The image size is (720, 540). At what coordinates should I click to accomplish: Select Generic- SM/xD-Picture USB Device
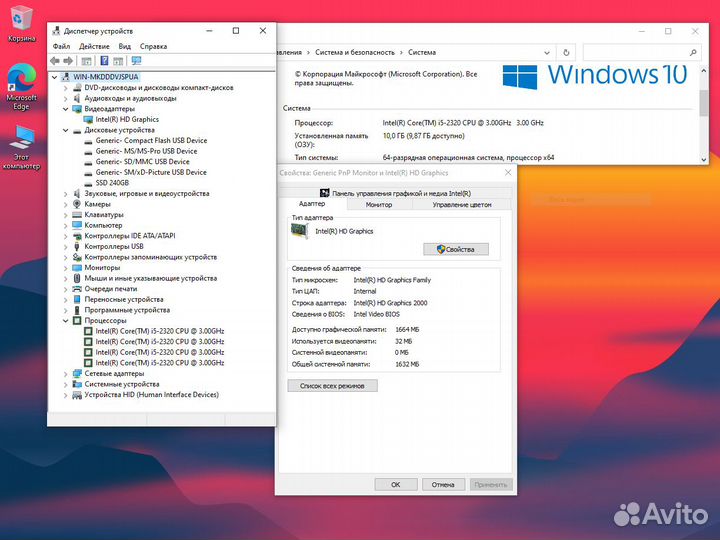pyautogui.click(x=151, y=172)
